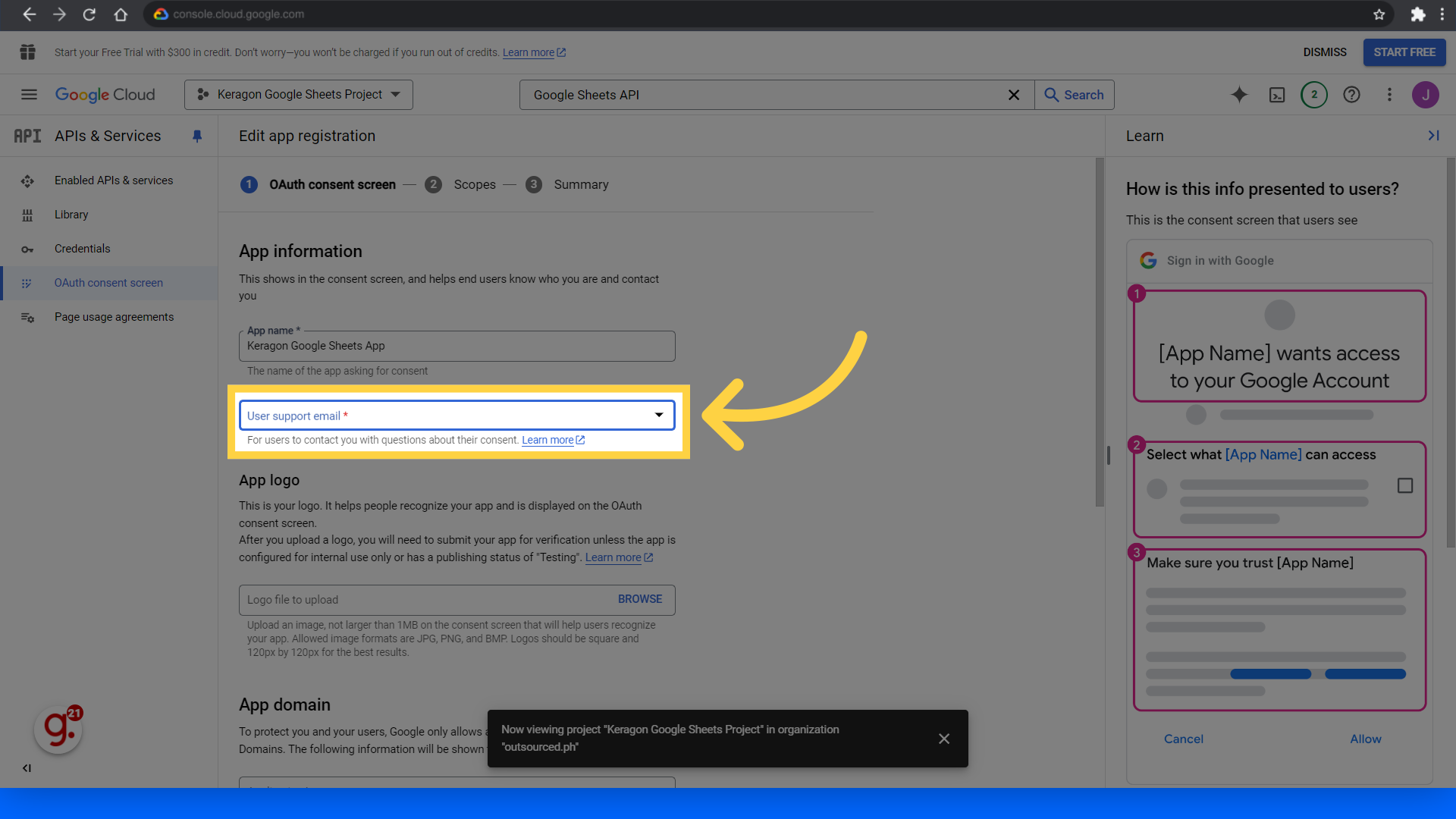Activate Cloud Shell terminal icon
This screenshot has height=819, width=1456.
coord(1277,95)
